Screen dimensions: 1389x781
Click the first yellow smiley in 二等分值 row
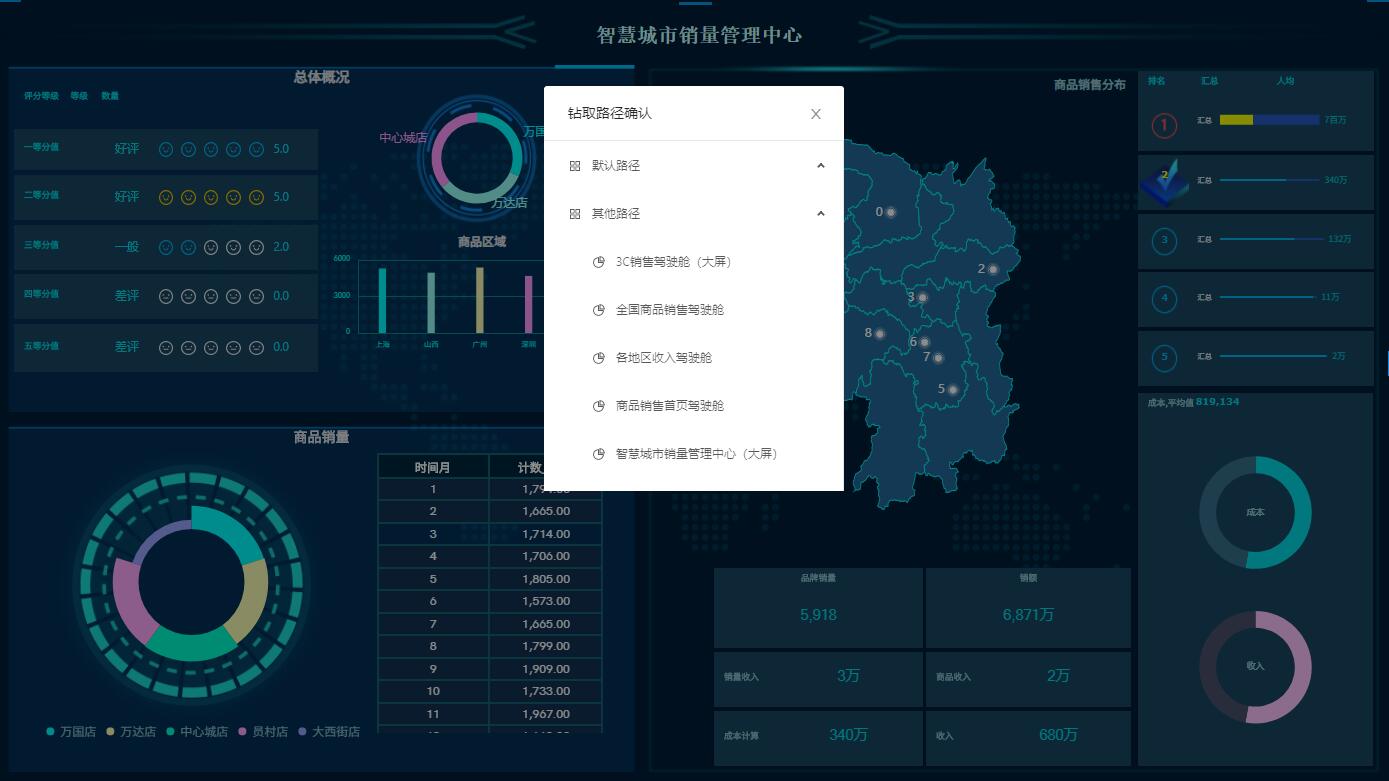click(166, 197)
